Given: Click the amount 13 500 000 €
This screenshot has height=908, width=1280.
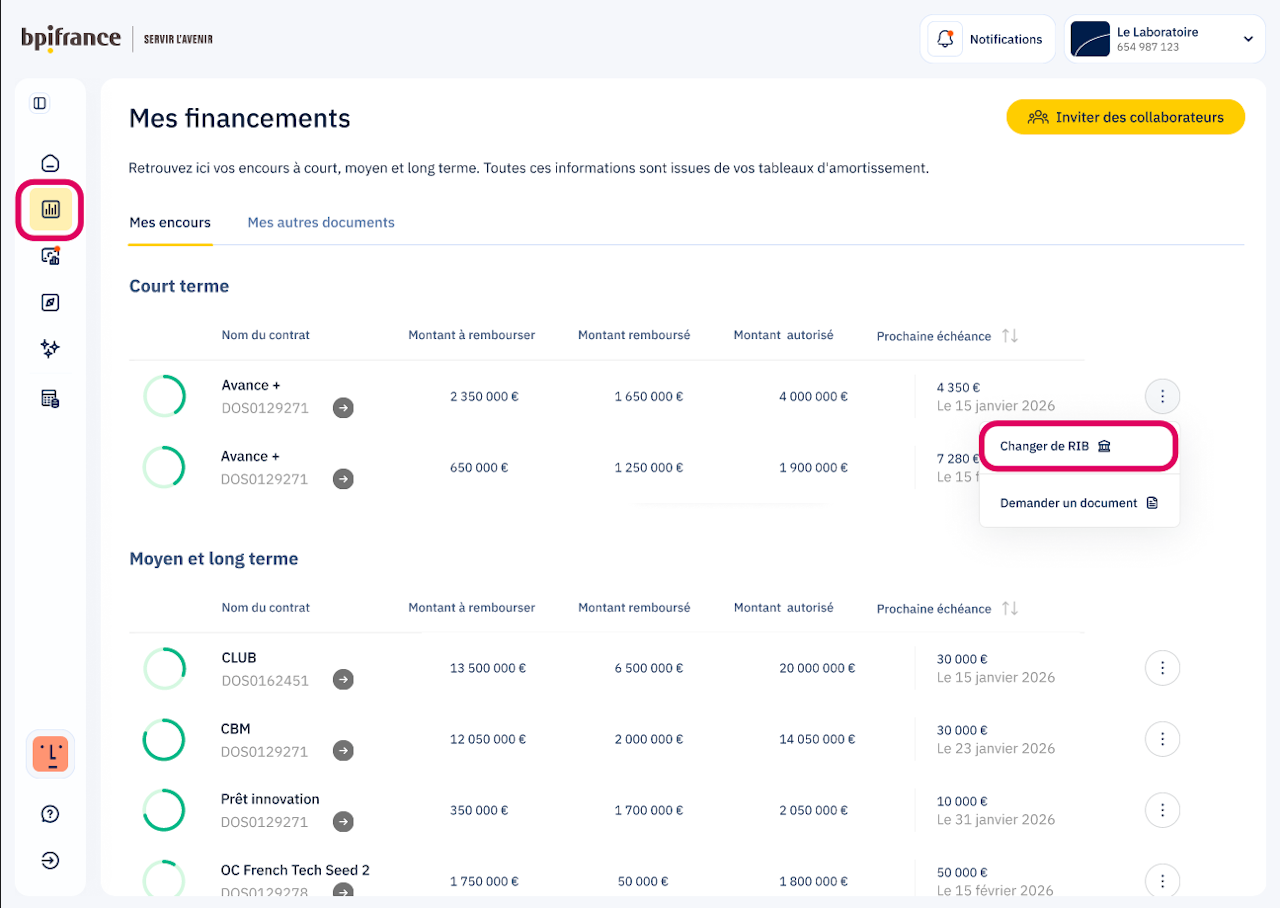Looking at the screenshot, I should pos(488,668).
